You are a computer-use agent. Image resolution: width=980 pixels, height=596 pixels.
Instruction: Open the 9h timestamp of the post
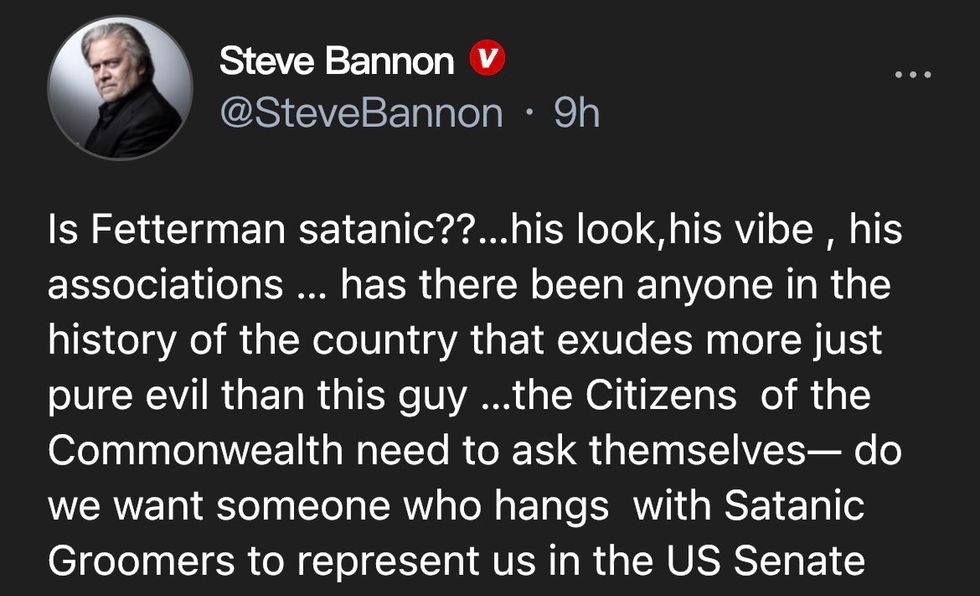point(576,113)
